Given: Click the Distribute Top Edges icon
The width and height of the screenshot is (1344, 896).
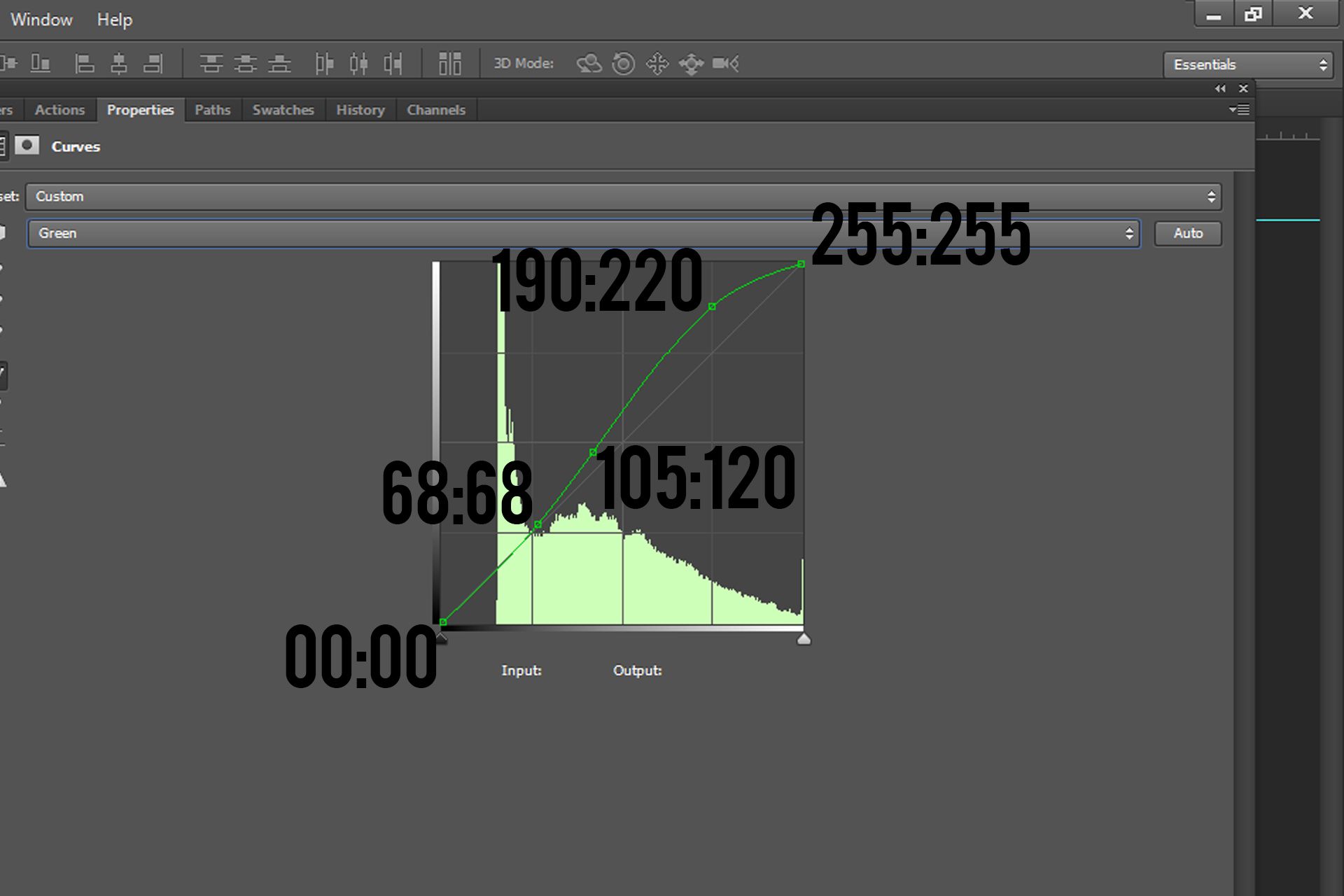Looking at the screenshot, I should click(x=211, y=64).
